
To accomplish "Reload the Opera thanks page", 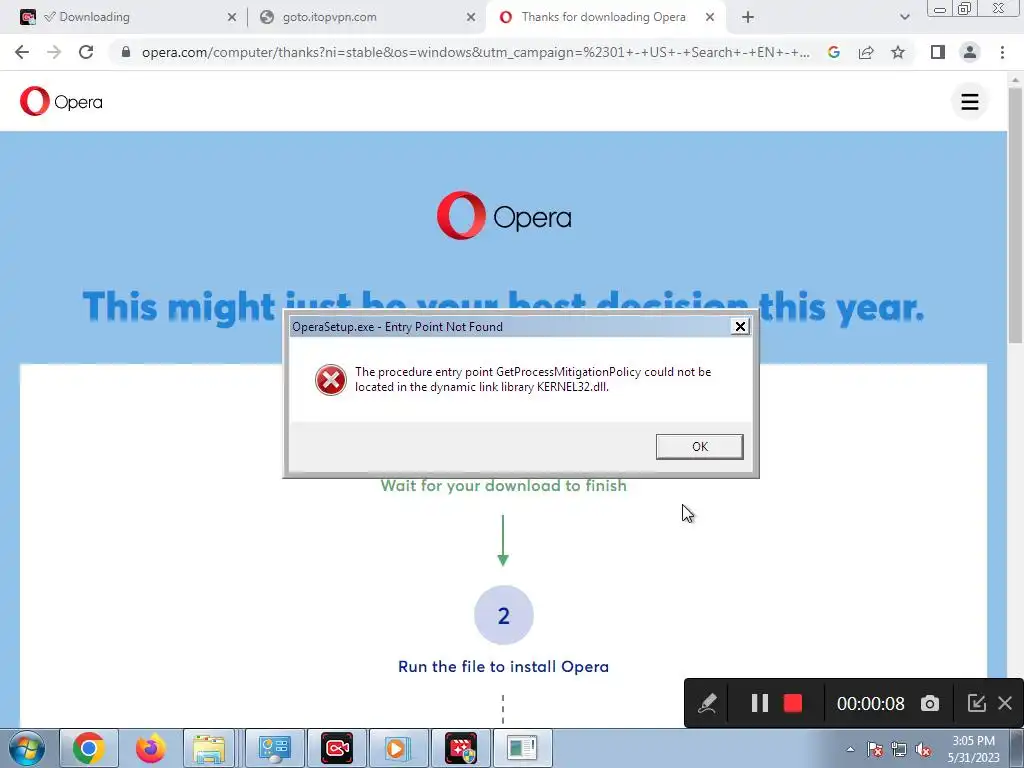I will tap(86, 52).
